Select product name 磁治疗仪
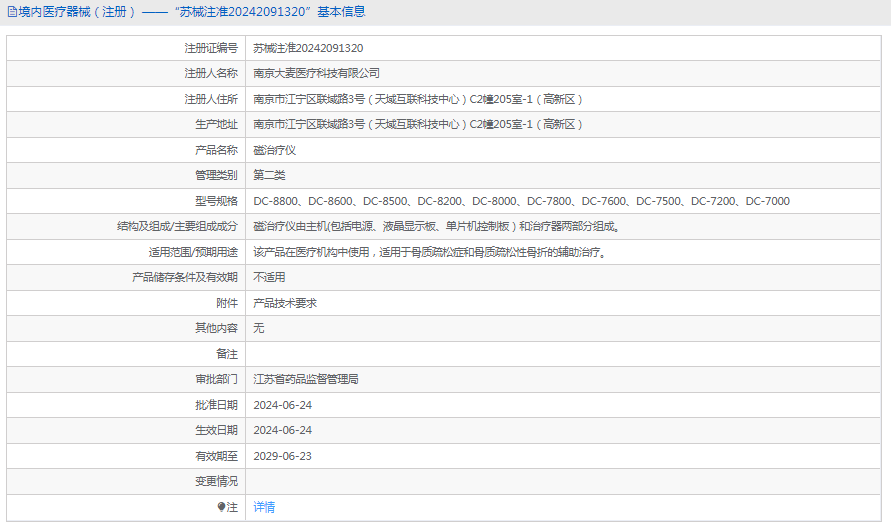891x525 pixels. 274,150
